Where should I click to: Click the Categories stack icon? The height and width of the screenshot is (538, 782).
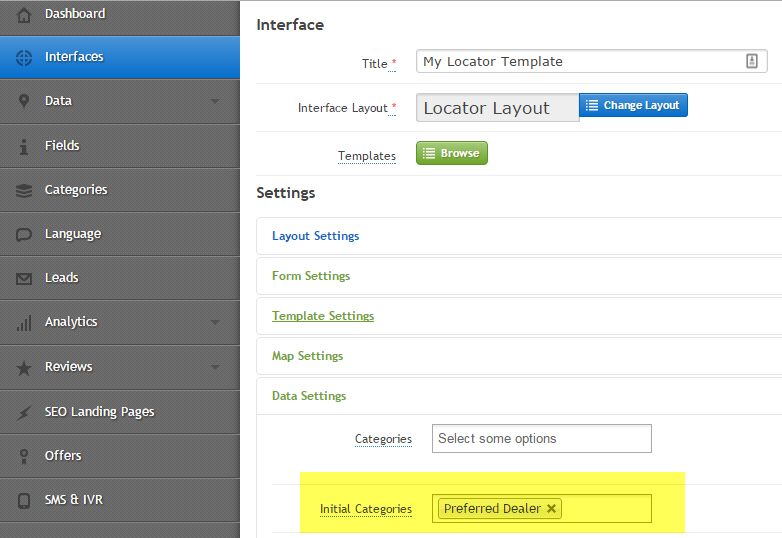23,190
